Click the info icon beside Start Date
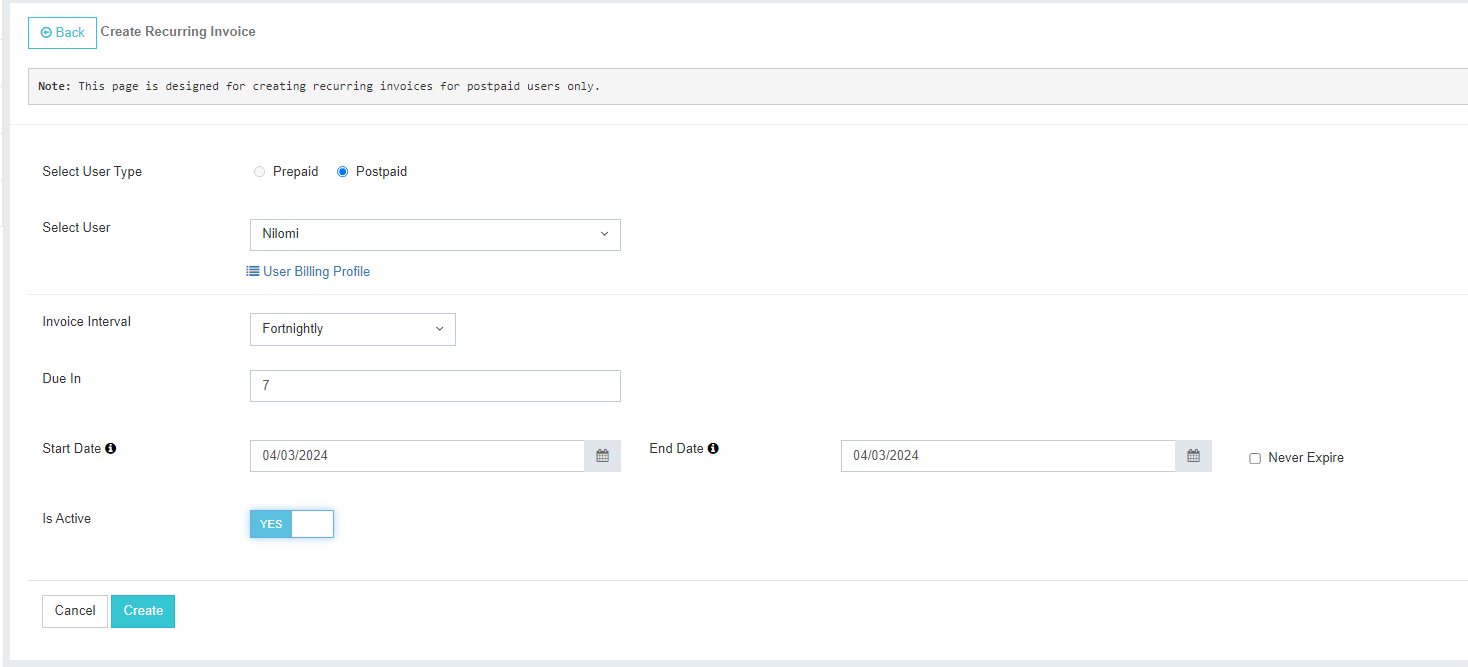 (x=110, y=449)
